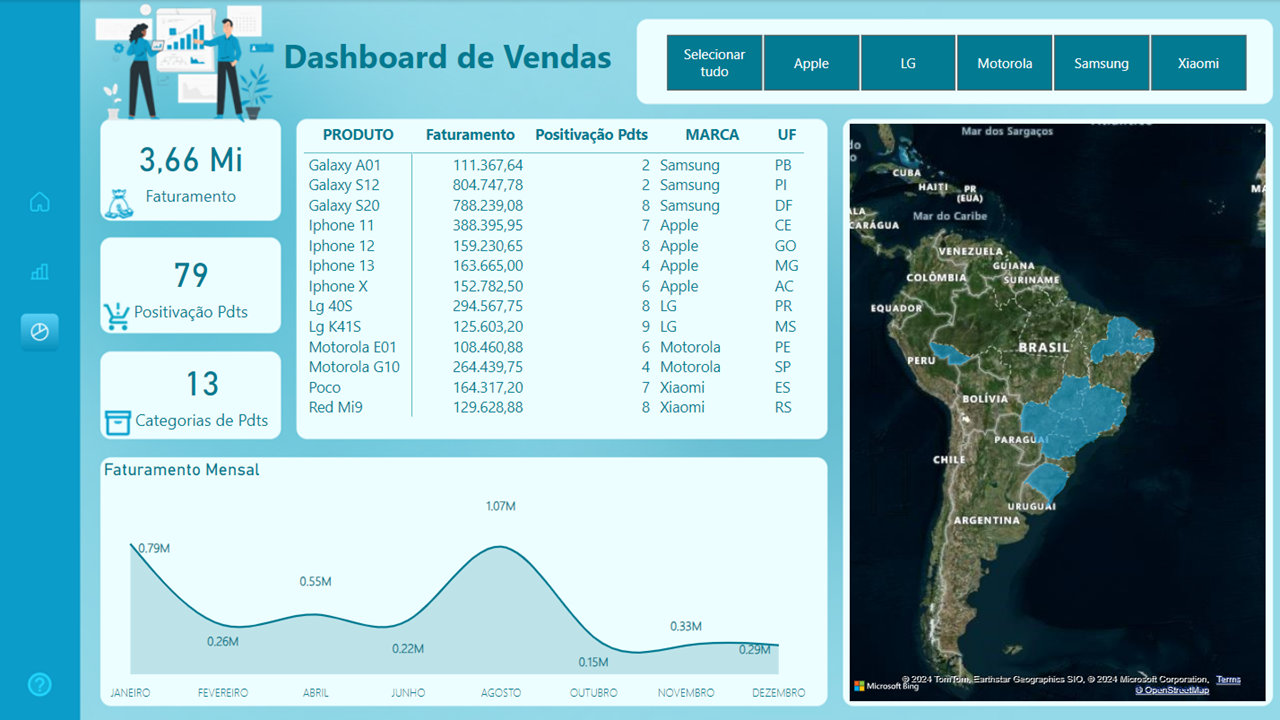Choose the Motorola slicer button
Image resolution: width=1280 pixels, height=720 pixels.
pyautogui.click(x=1004, y=63)
